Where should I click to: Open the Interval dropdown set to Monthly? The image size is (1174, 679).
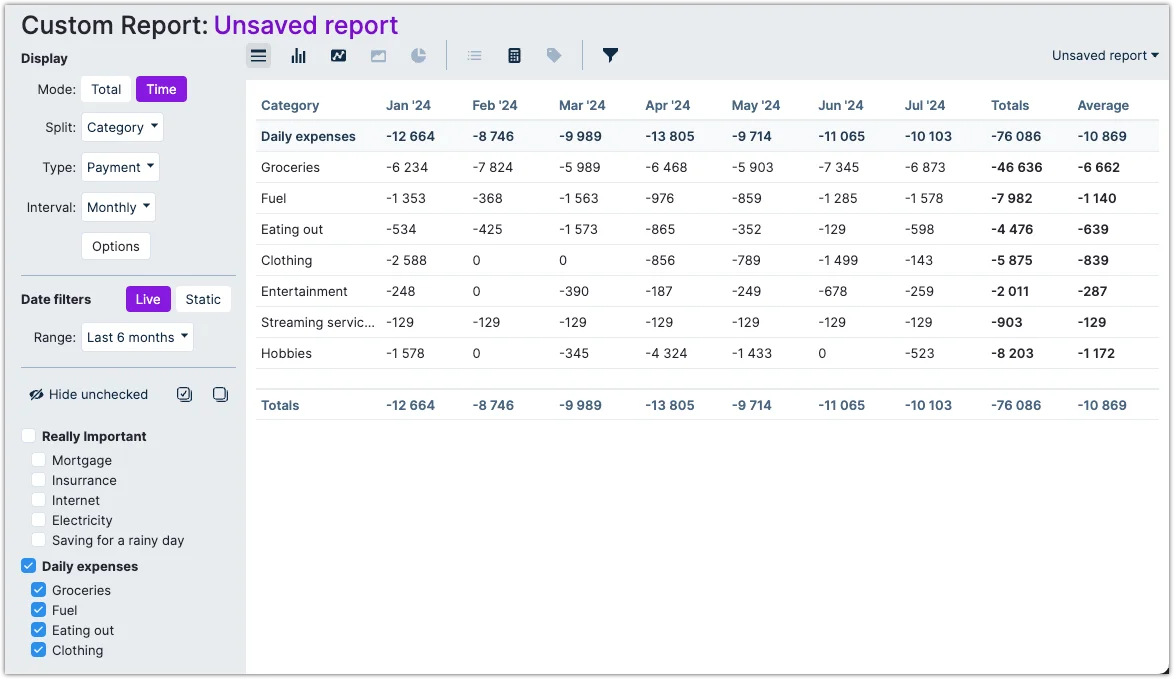(118, 207)
